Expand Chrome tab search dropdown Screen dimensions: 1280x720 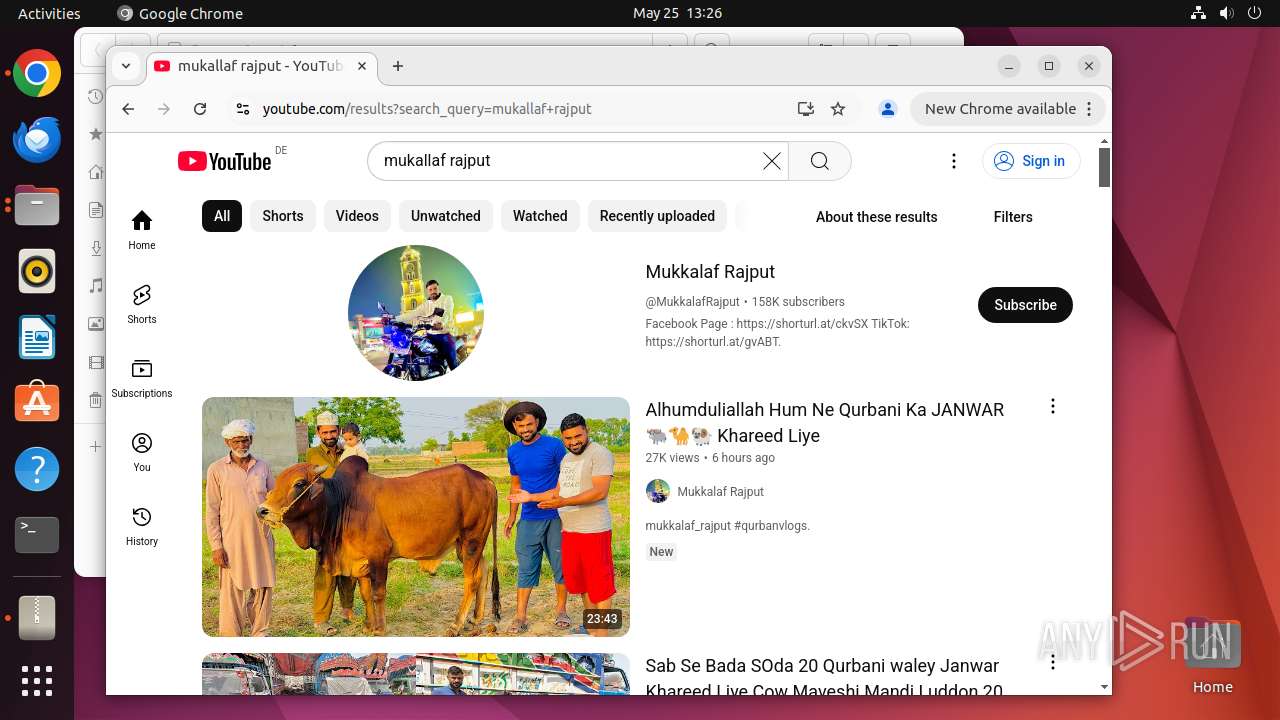click(126, 66)
